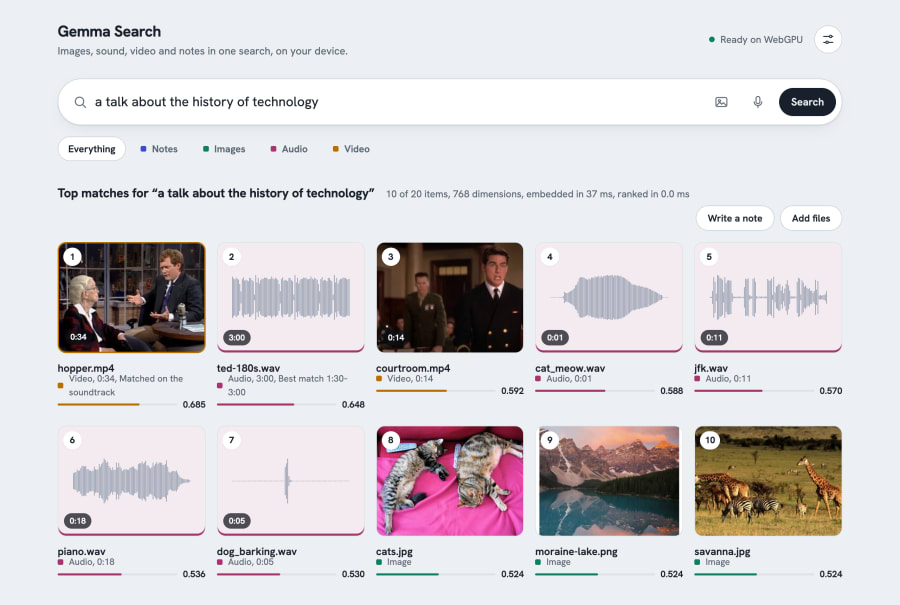Select the Everything filter tab
900x605 pixels.
pos(92,149)
